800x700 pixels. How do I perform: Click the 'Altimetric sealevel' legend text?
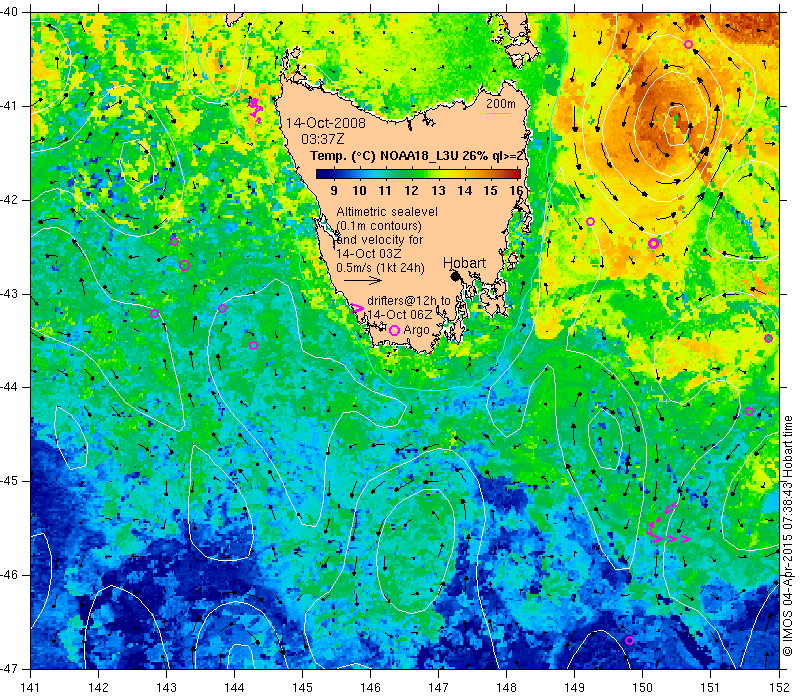click(x=387, y=212)
